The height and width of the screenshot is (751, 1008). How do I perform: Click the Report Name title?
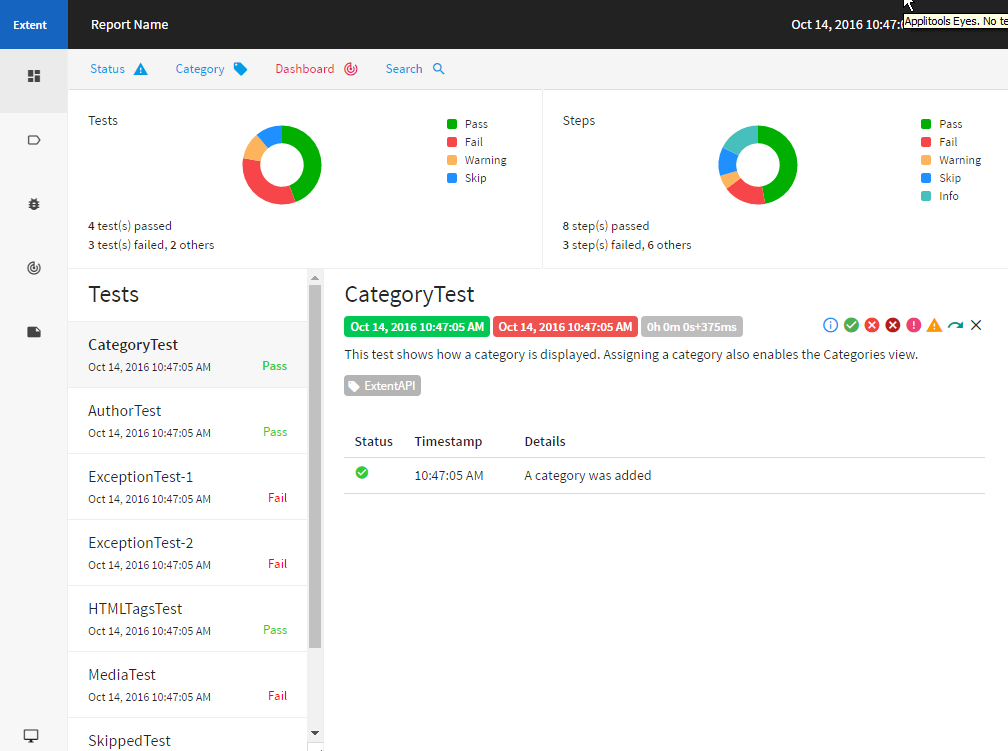129,24
